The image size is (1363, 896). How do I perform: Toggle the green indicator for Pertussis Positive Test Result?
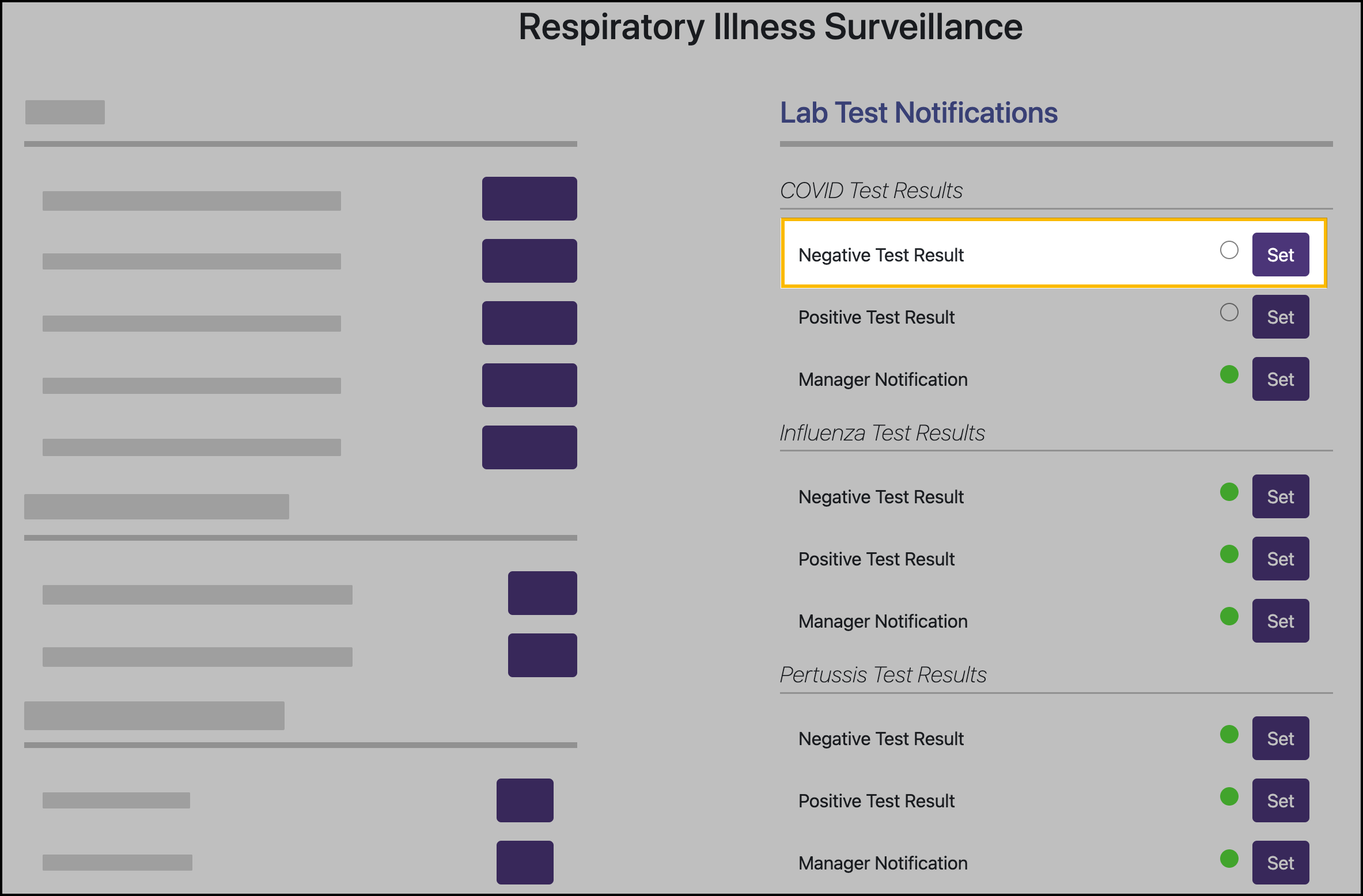pos(1229,796)
